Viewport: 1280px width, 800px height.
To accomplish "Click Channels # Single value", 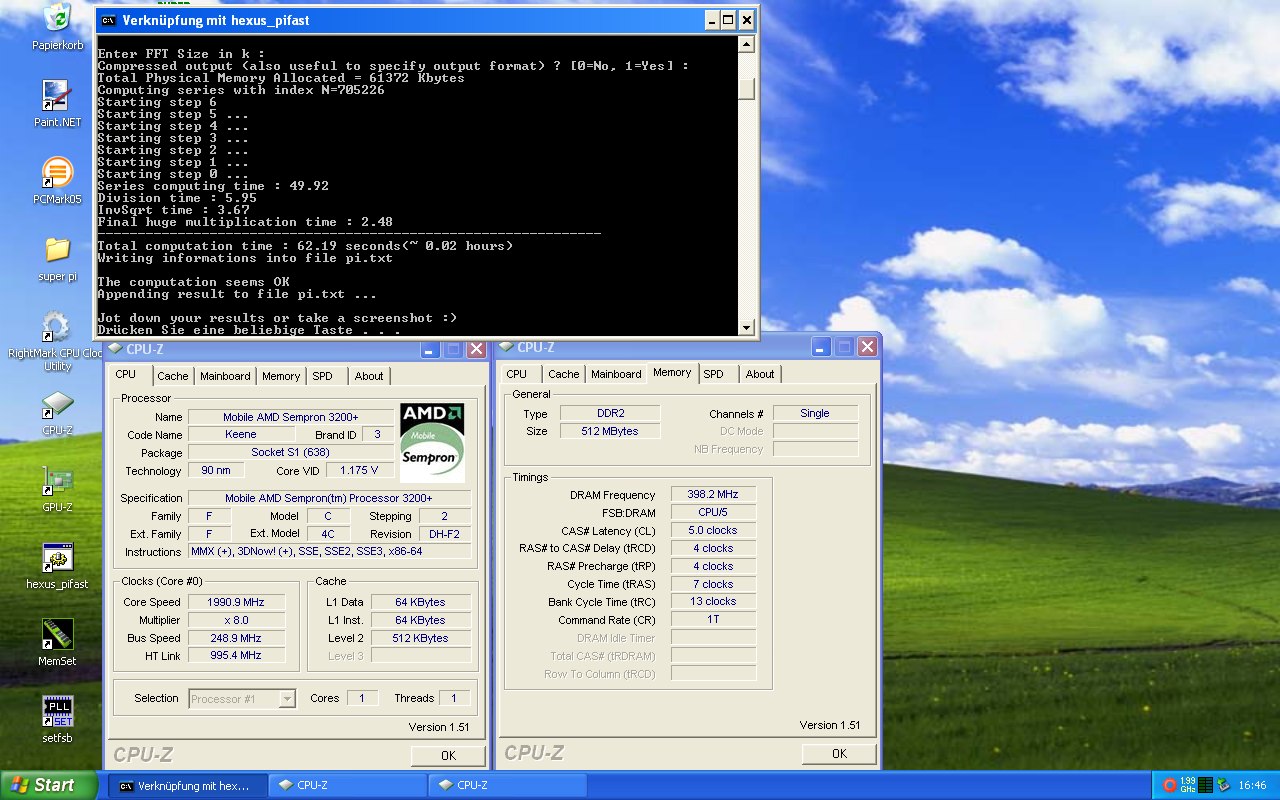I will point(815,413).
